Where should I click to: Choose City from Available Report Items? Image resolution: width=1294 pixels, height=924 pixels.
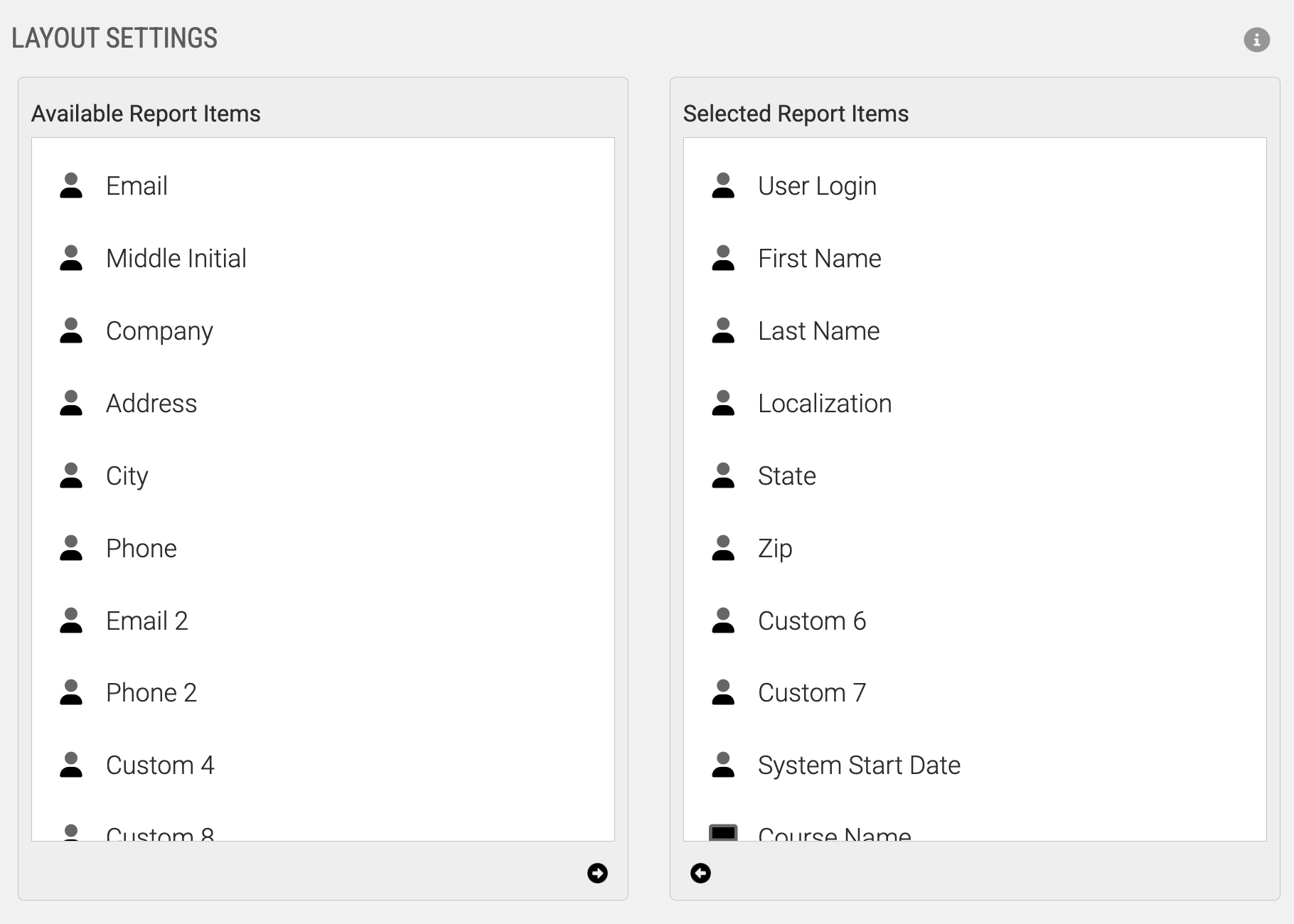[x=127, y=476]
